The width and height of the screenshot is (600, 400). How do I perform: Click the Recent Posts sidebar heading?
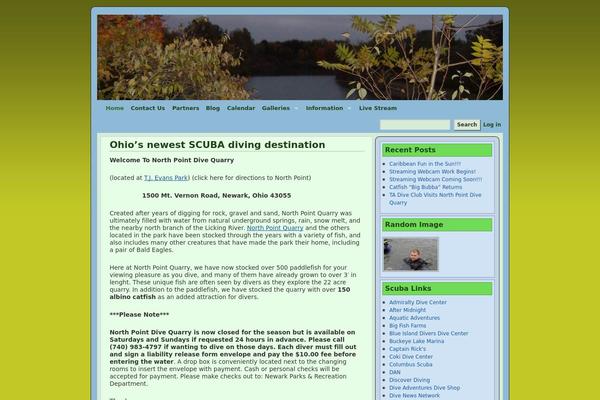[437, 150]
